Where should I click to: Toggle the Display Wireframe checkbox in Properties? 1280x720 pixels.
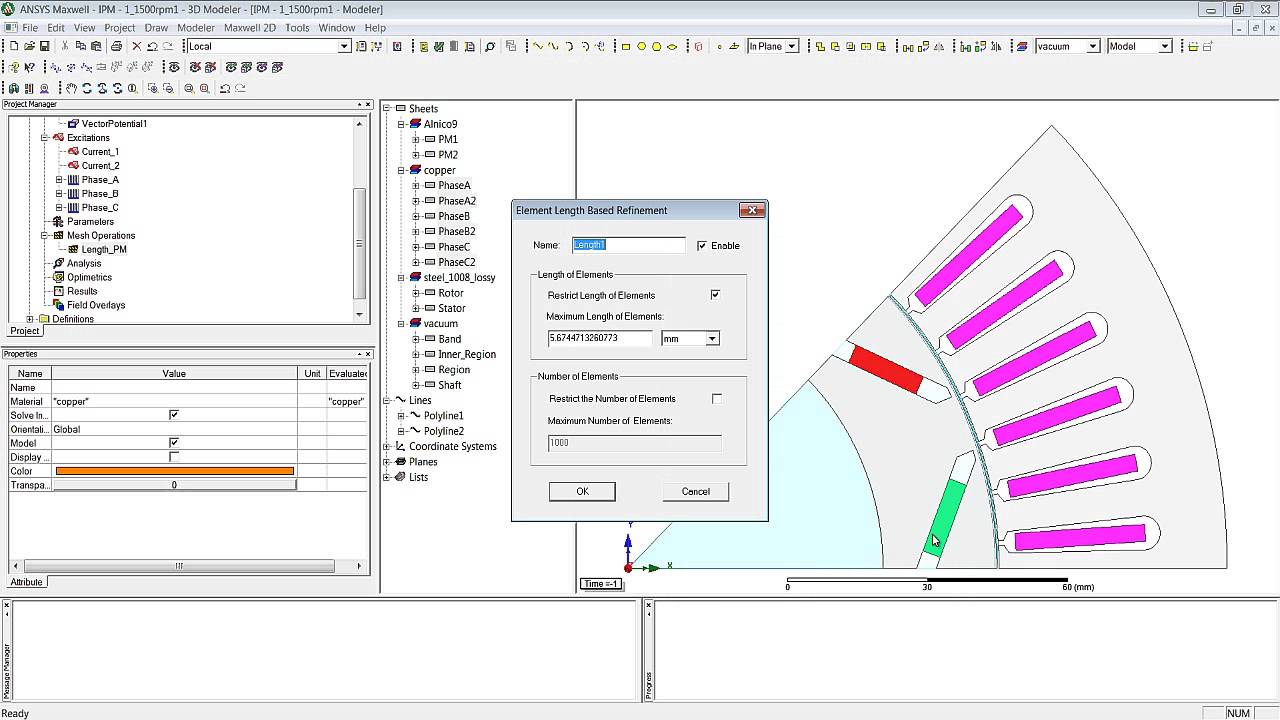174,457
